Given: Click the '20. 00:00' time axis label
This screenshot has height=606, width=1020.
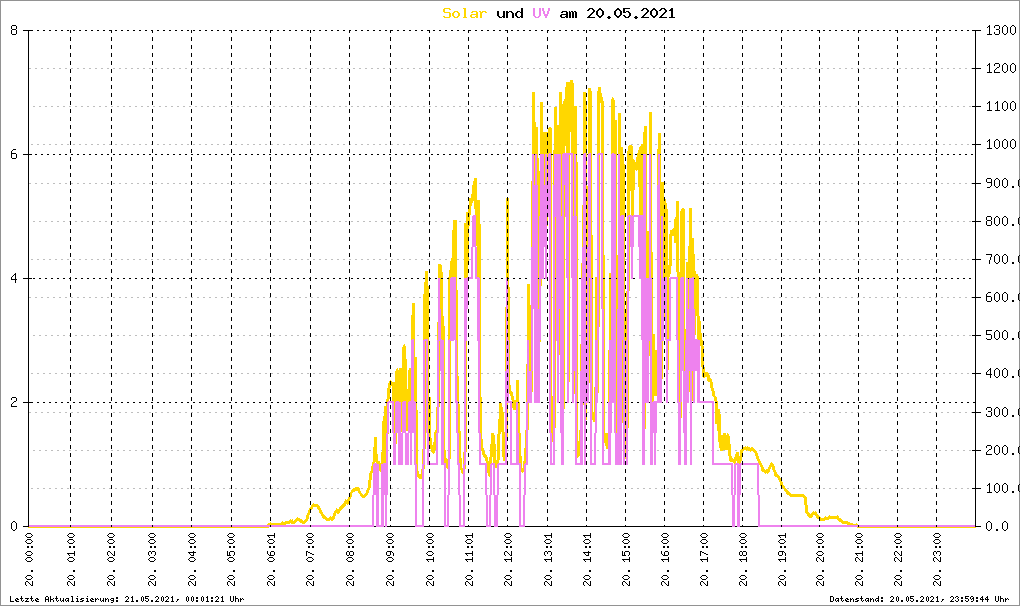Looking at the screenshot, I should tap(30, 560).
